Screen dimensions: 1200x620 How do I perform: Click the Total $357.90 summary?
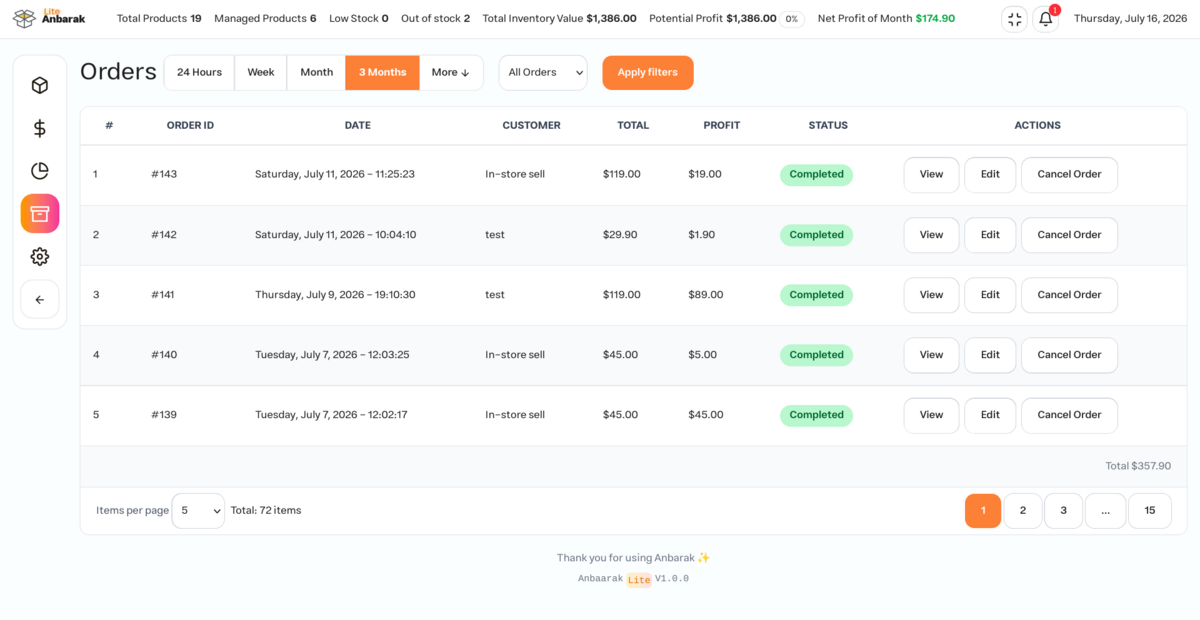[x=1138, y=466]
